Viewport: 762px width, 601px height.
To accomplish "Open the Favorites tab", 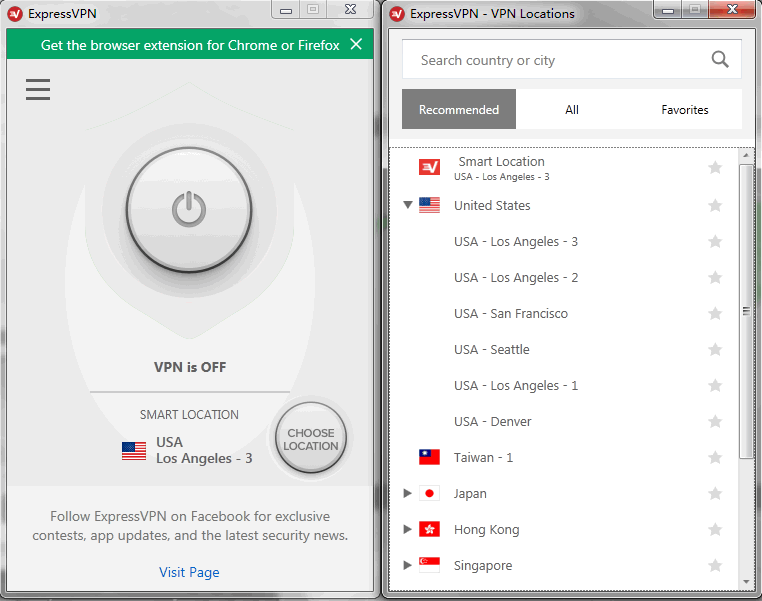I will 685,110.
